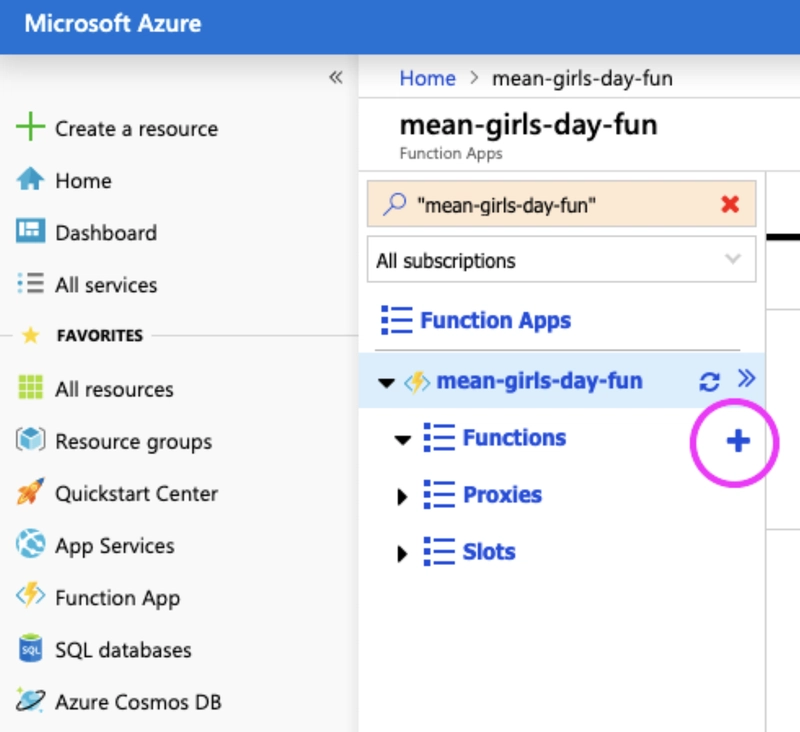Click the App Services globe icon
Viewport: 800px width, 732px height.
pyautogui.click(x=30, y=544)
